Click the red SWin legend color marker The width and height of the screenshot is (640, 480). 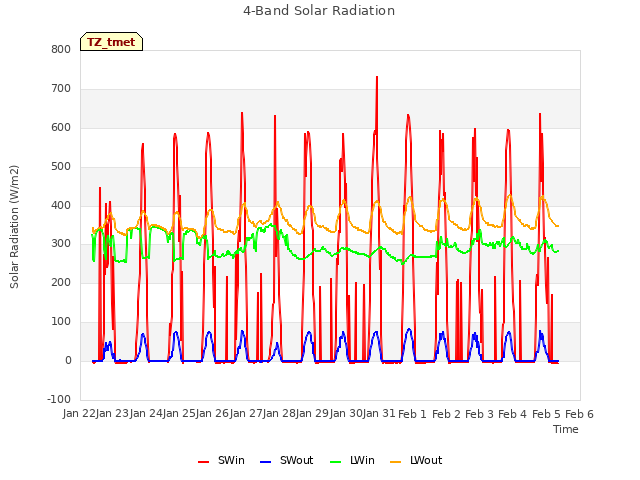pyautogui.click(x=203, y=462)
